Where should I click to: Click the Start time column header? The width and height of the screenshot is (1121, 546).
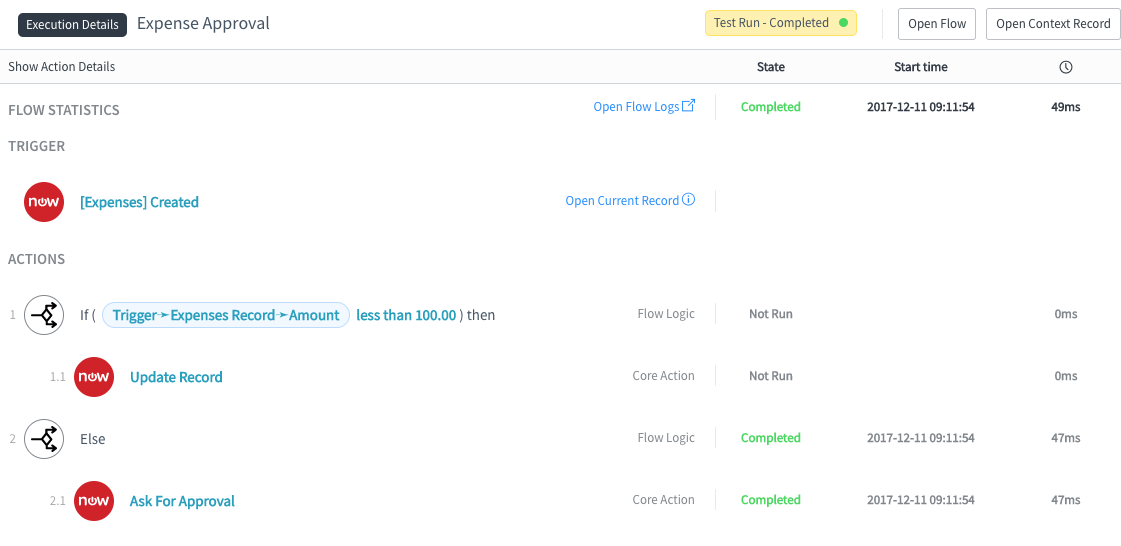[921, 66]
